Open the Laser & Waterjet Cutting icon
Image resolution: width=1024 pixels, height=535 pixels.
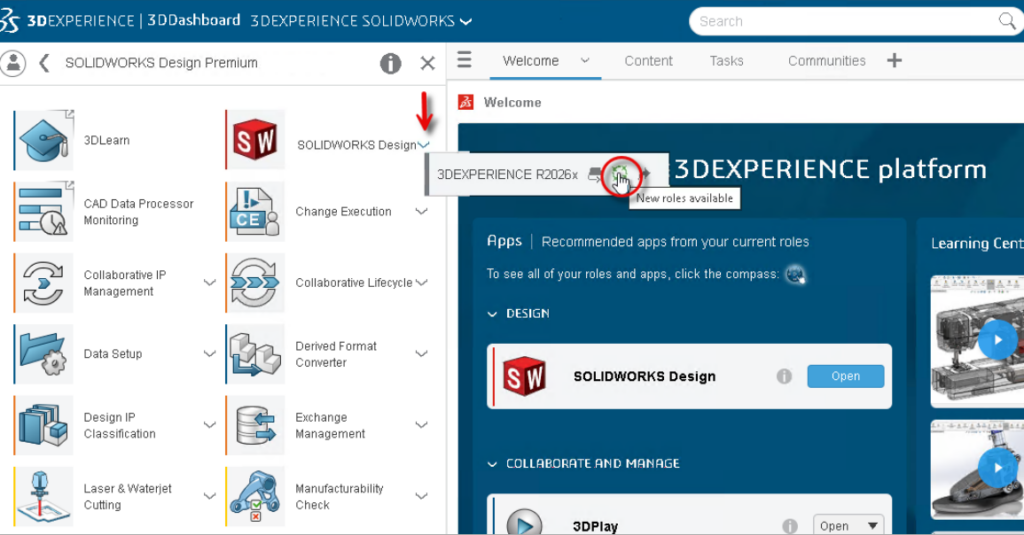44,496
